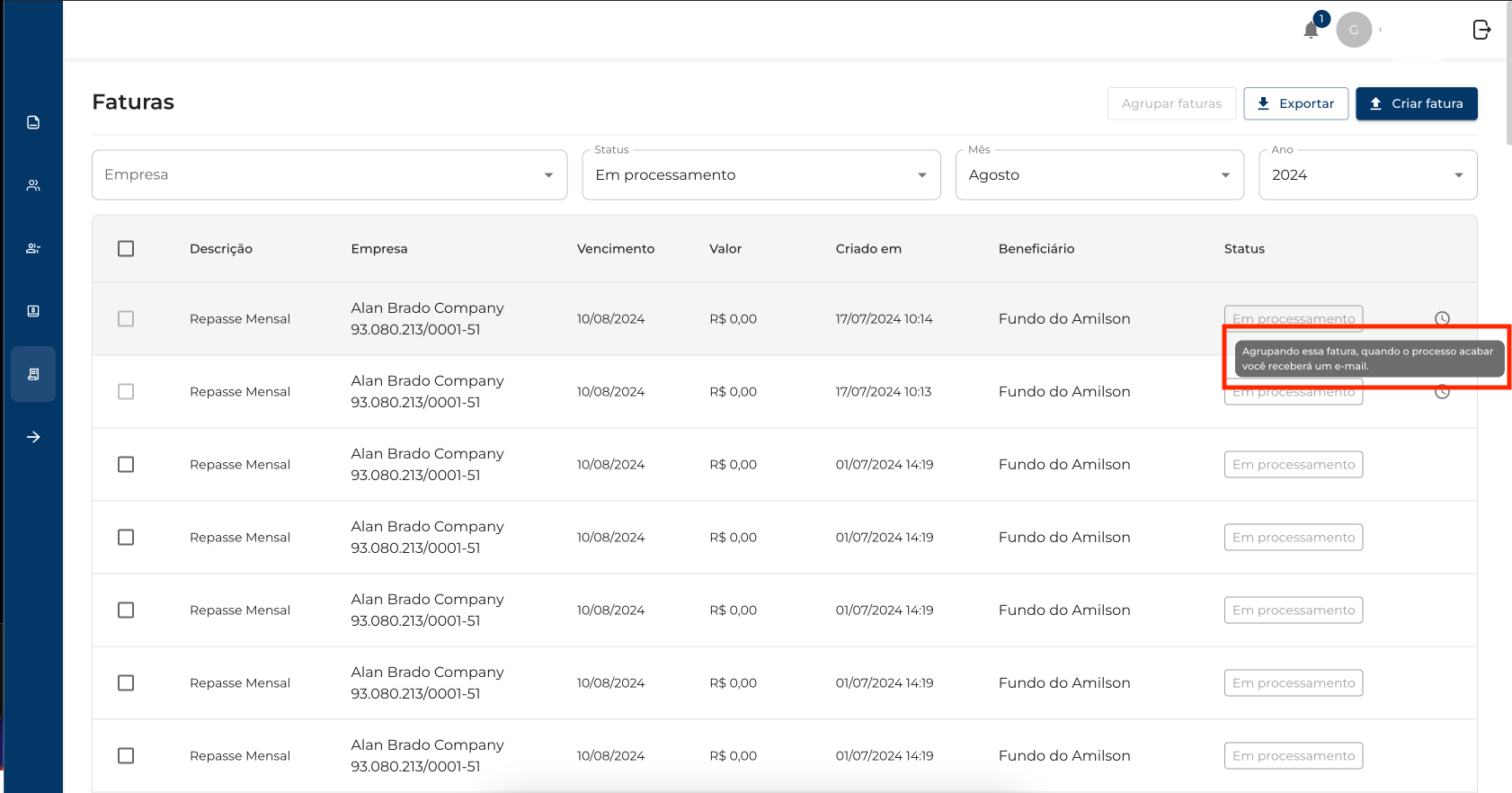
Task: Expand sidebar with the arrow icon
Action: click(33, 437)
